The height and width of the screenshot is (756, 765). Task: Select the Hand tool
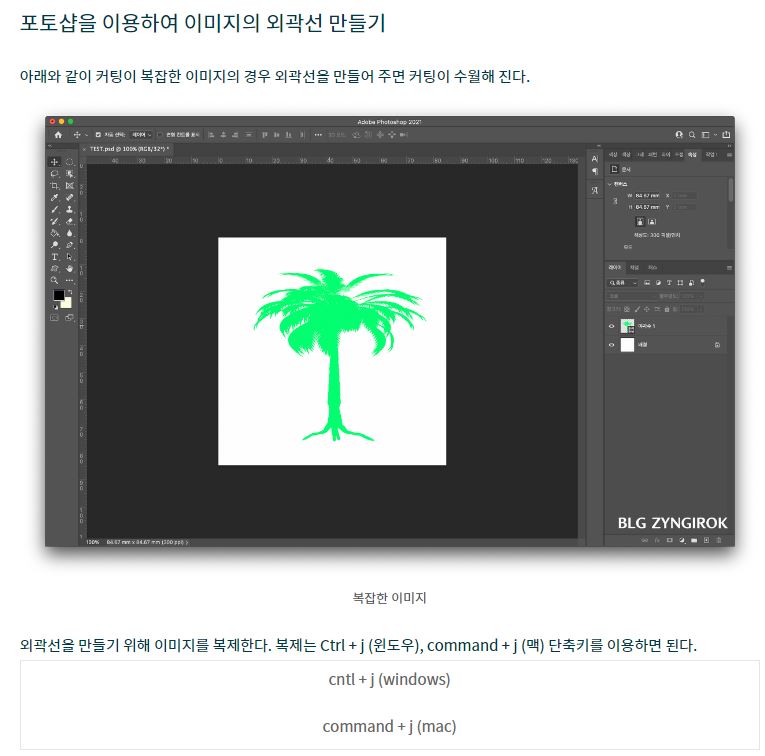pos(70,269)
